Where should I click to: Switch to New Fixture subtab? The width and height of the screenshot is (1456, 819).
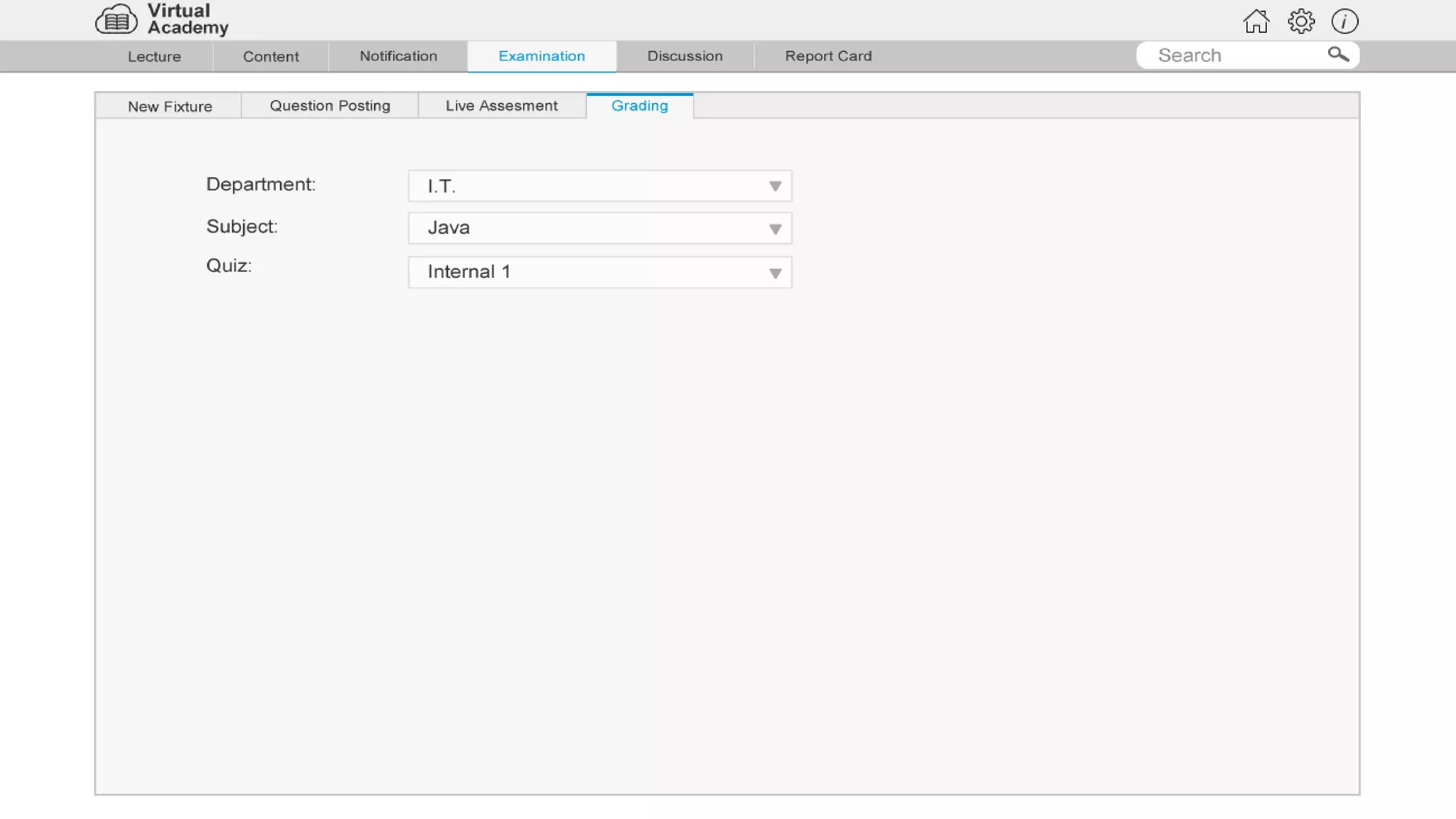[x=170, y=107]
